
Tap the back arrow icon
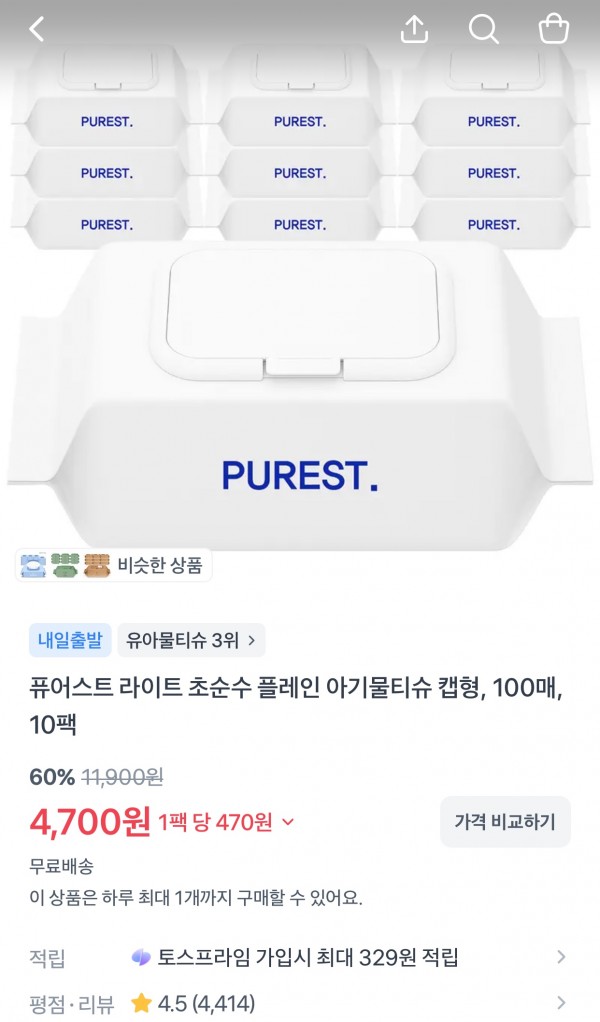tap(36, 29)
